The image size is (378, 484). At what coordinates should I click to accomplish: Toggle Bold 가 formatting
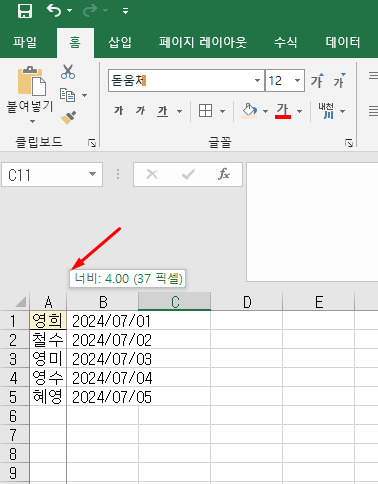(119, 111)
